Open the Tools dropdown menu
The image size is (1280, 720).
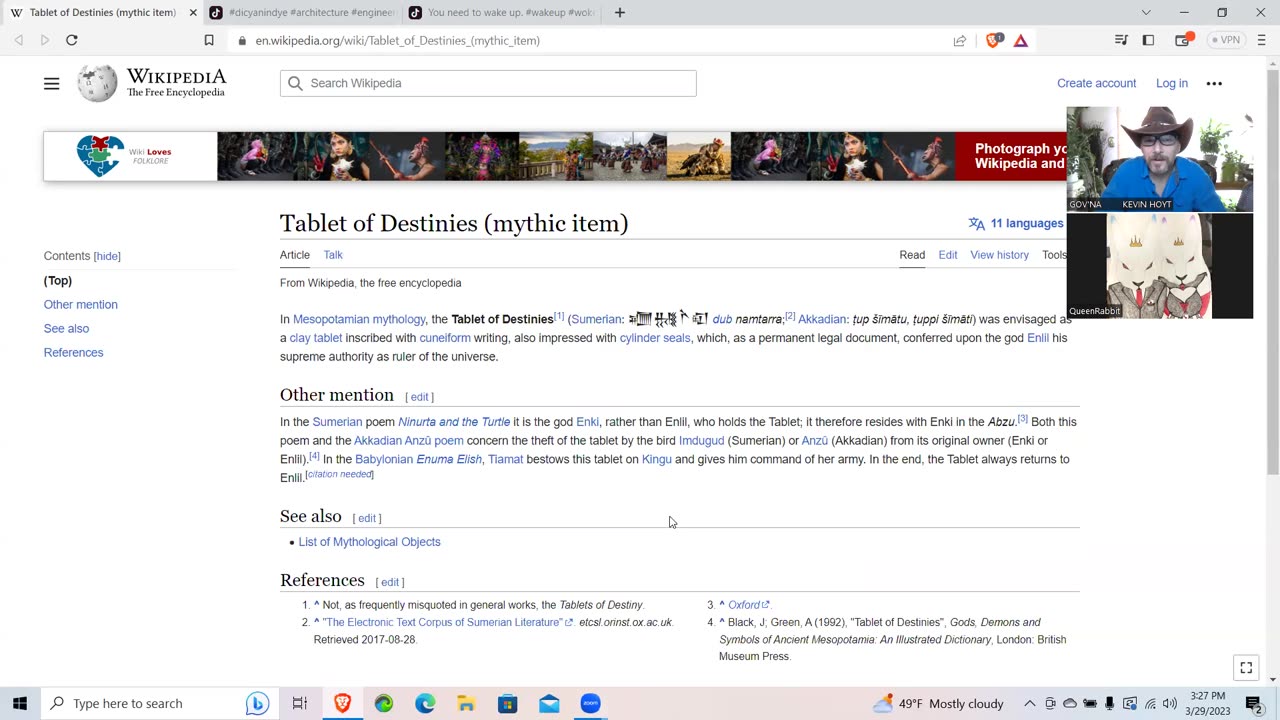point(1054,255)
